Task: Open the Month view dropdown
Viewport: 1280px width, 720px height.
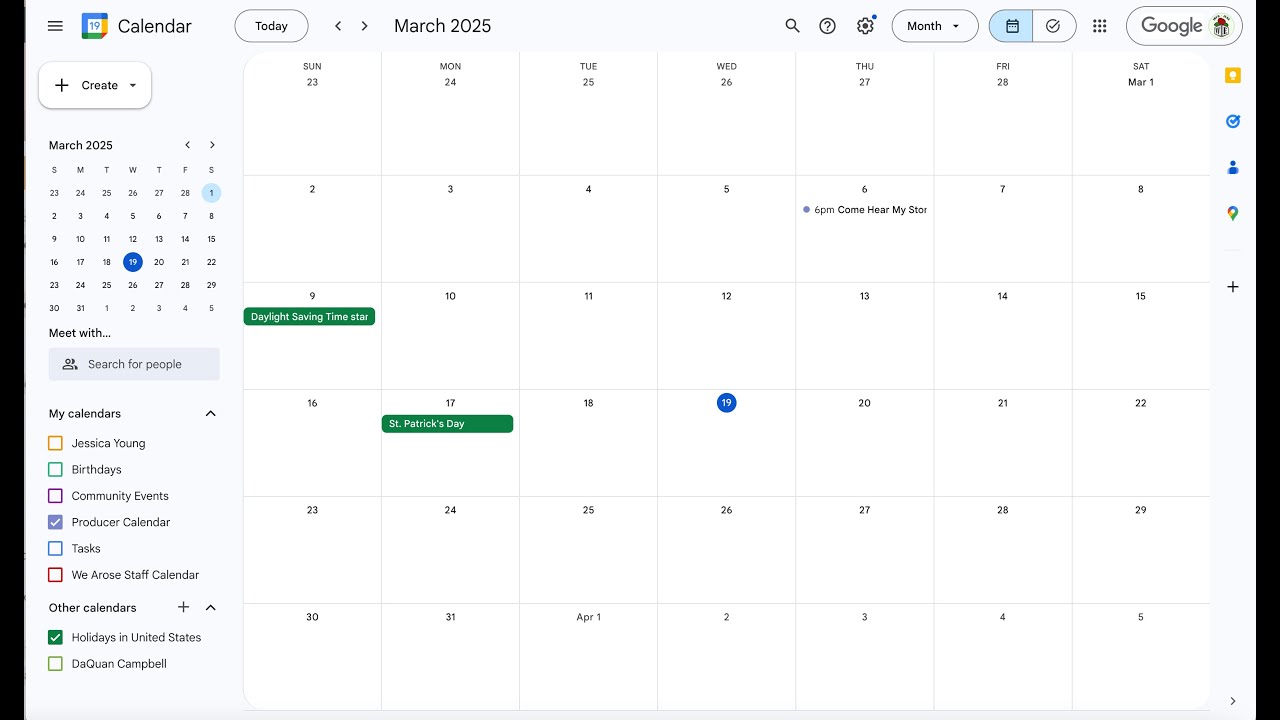Action: pos(935,26)
